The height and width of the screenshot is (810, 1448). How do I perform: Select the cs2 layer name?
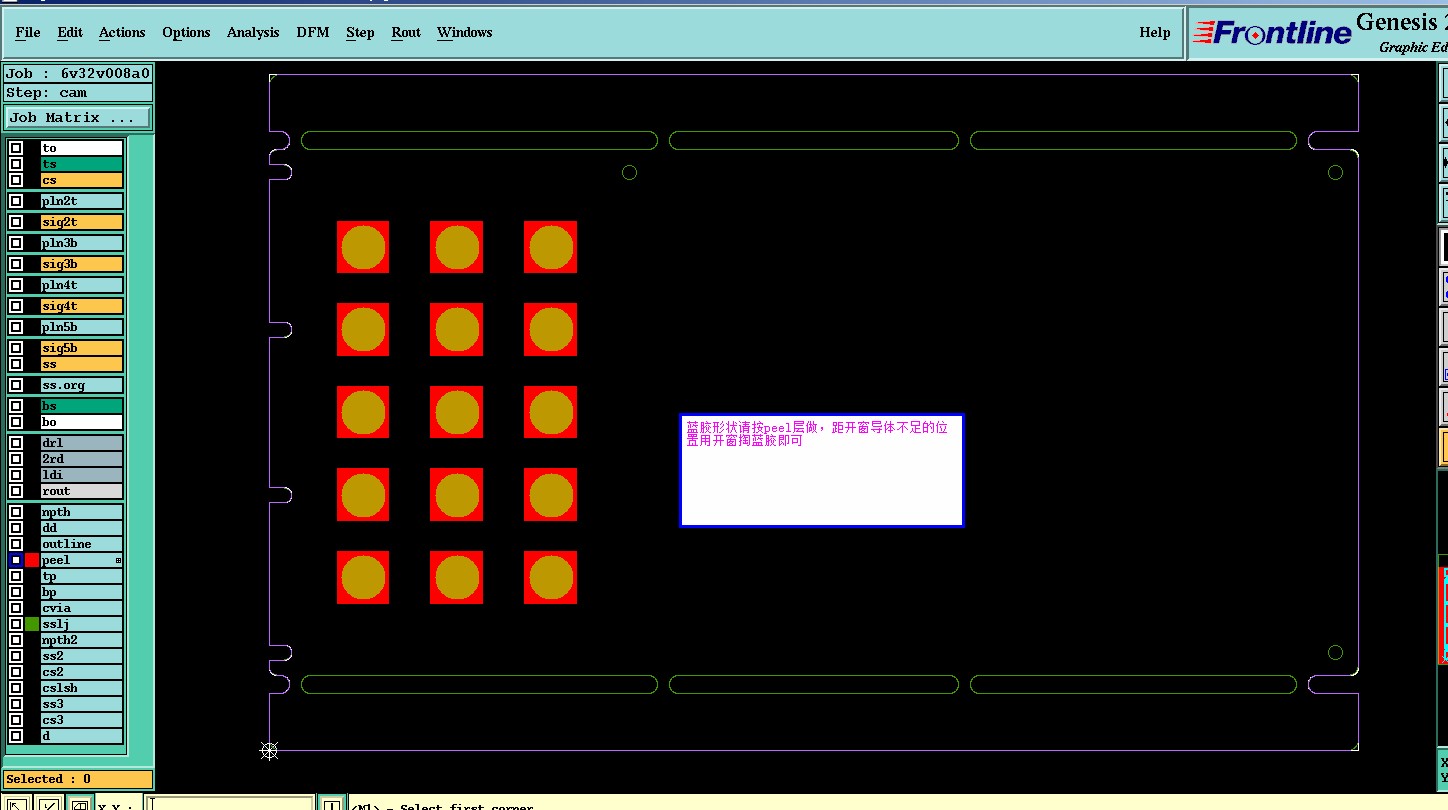(82, 672)
